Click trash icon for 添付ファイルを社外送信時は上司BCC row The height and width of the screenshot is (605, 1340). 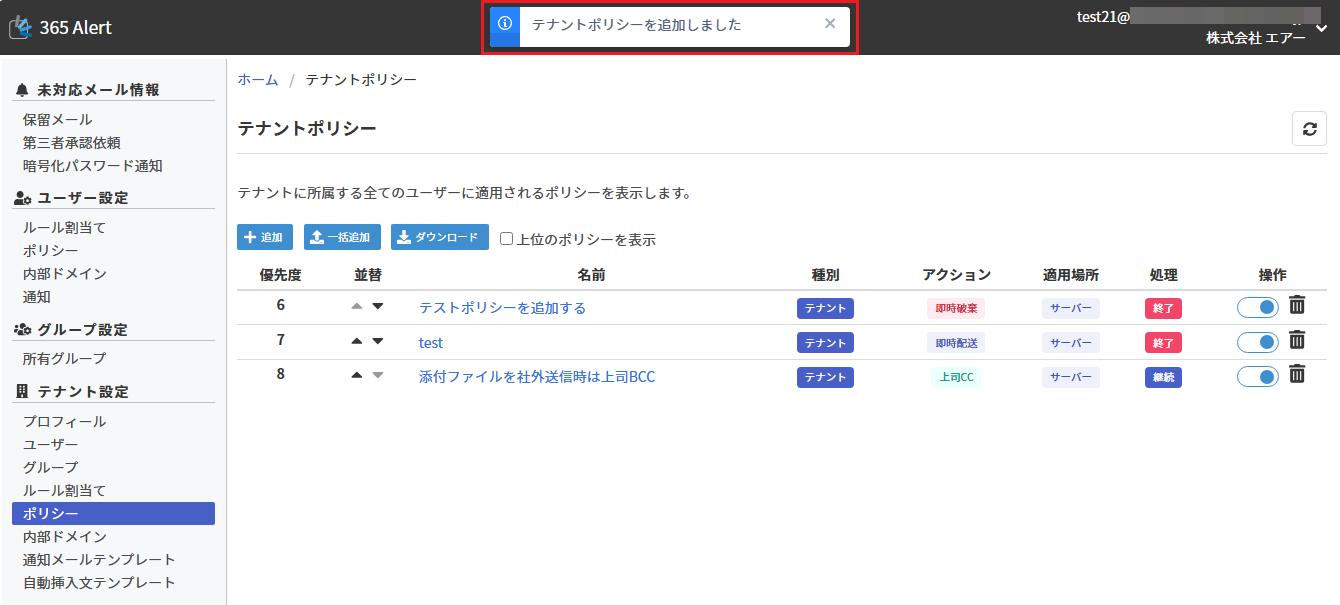click(x=1297, y=375)
